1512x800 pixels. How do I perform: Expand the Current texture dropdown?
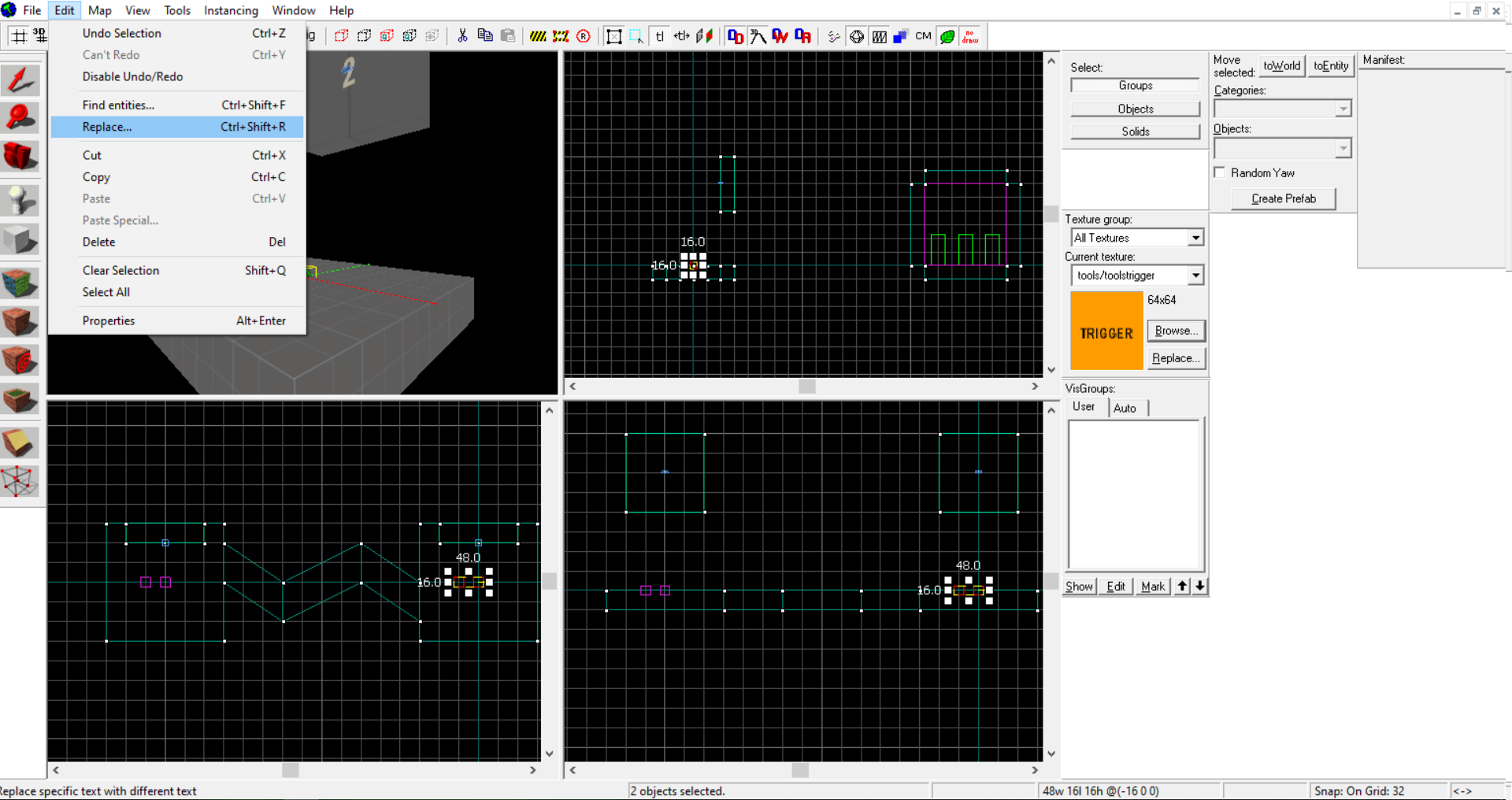tap(1195, 276)
